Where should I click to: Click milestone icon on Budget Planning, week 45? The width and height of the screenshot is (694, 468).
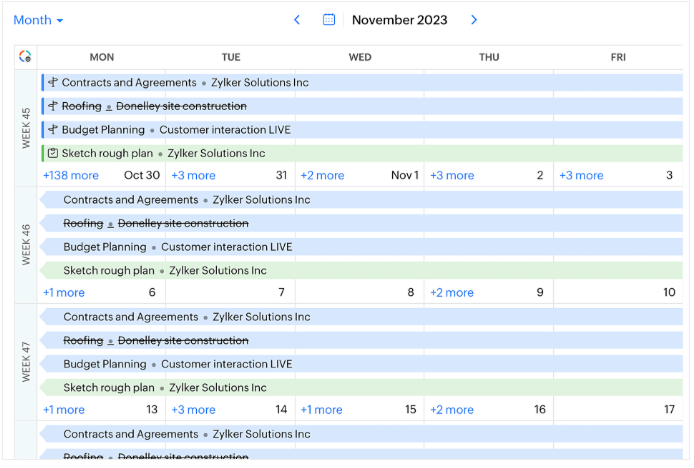53,130
